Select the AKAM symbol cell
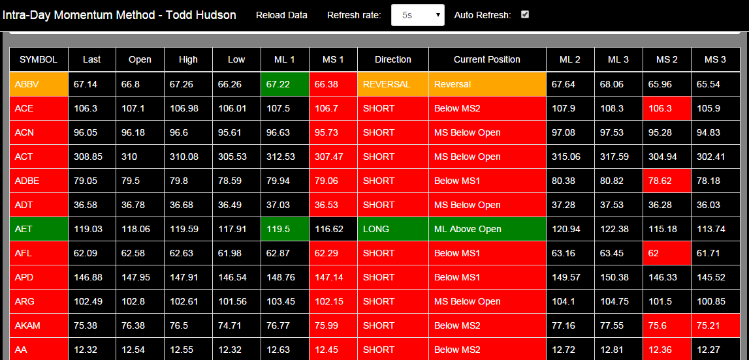Viewport: 749px width, 360px height. point(39,326)
